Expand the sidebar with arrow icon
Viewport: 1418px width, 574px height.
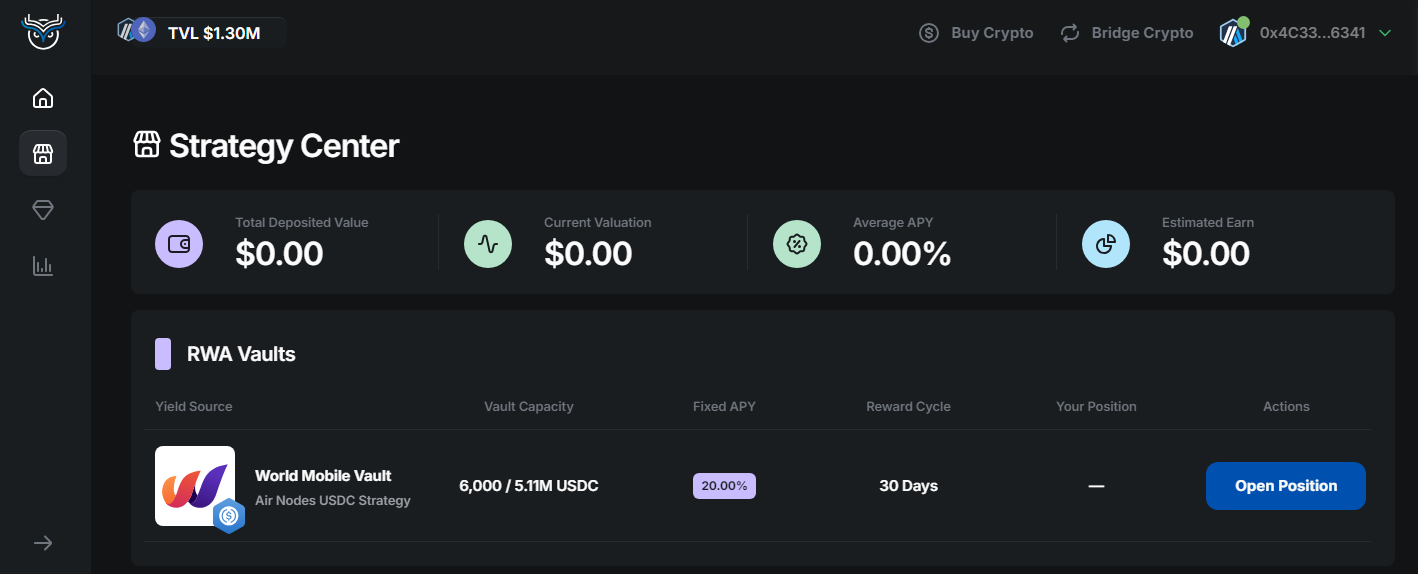43,543
